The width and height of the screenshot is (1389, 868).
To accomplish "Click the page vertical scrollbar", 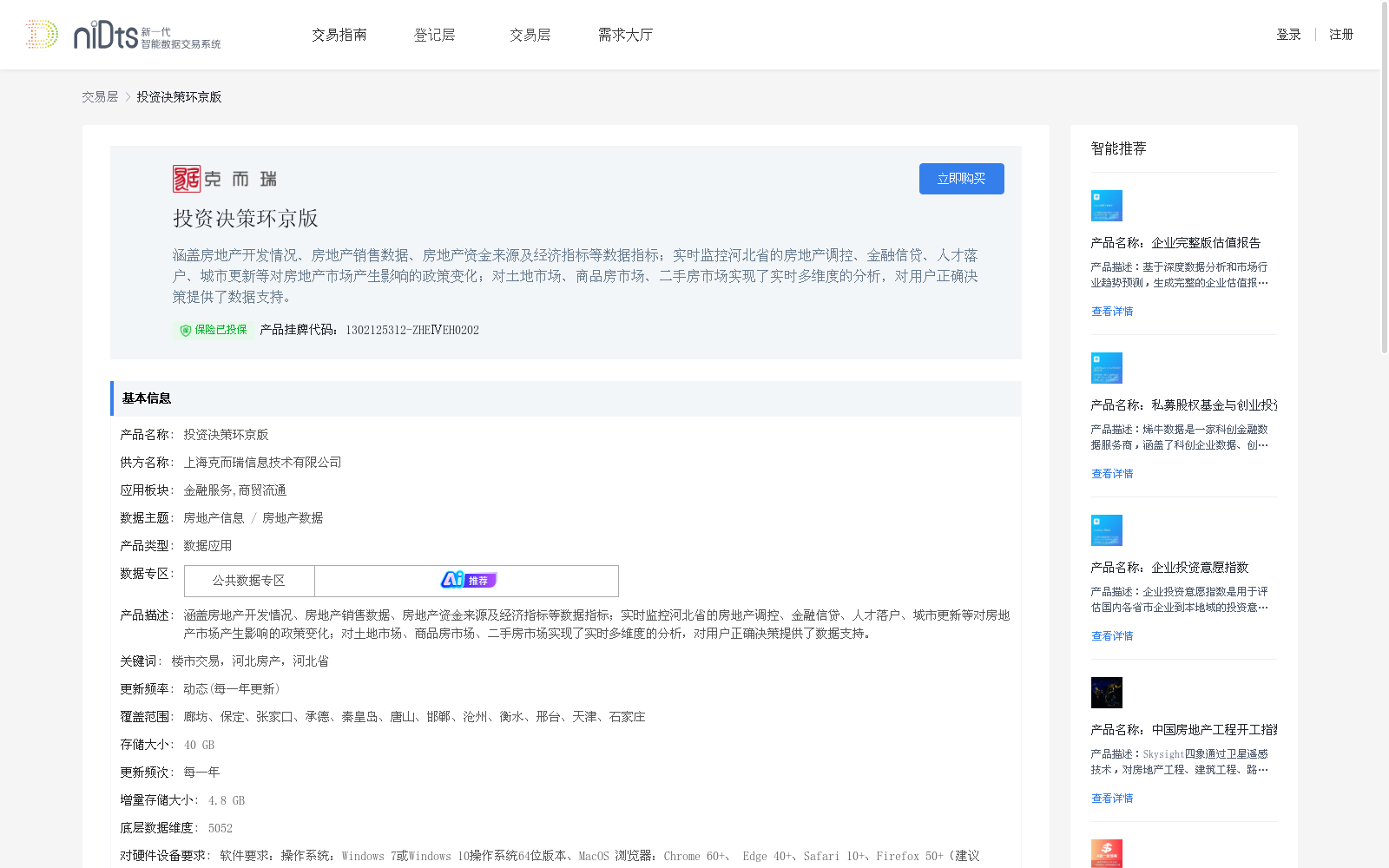I will pos(1385,178).
